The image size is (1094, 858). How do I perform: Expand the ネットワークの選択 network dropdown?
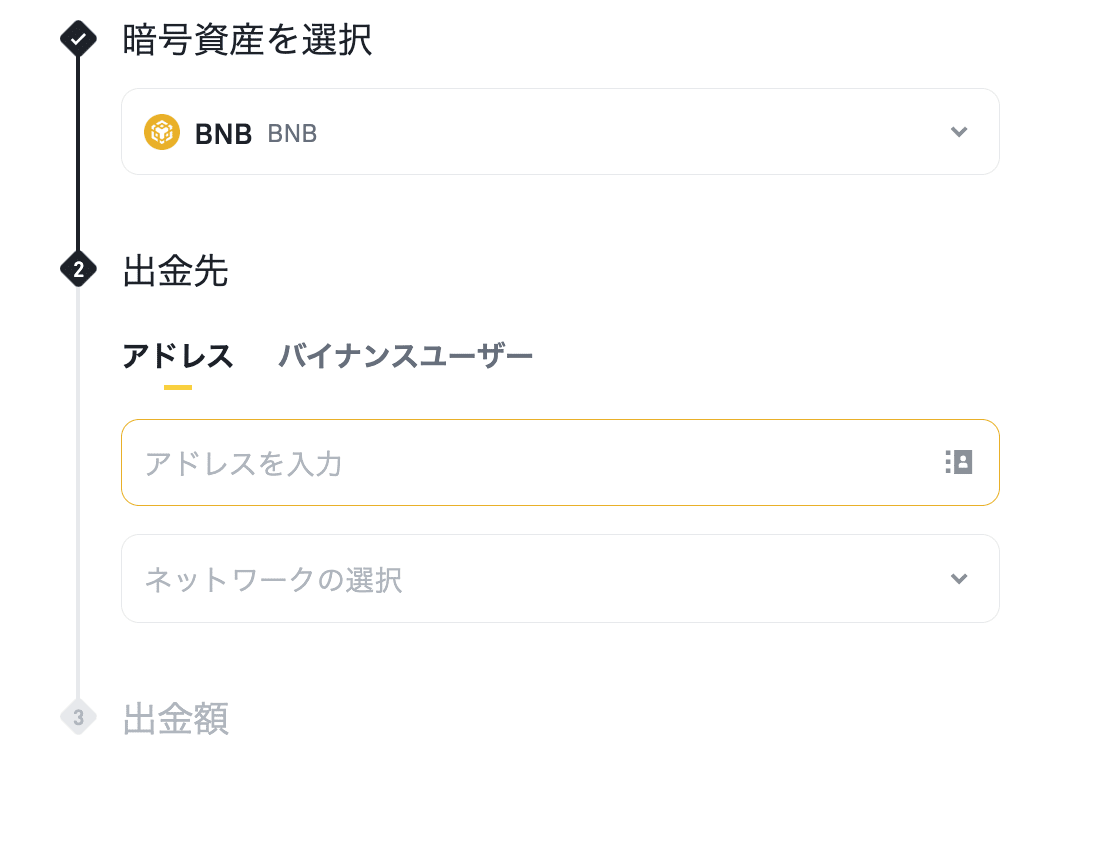pos(560,578)
